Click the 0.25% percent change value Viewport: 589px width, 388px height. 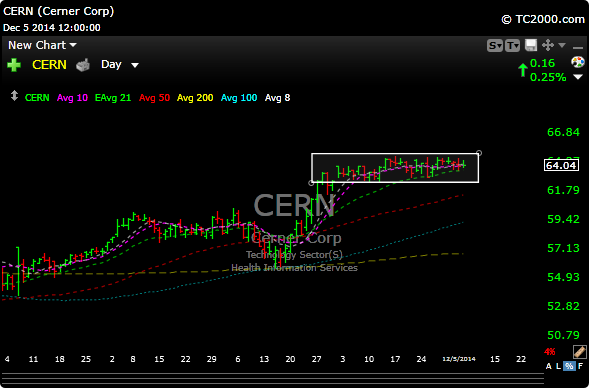(548, 77)
